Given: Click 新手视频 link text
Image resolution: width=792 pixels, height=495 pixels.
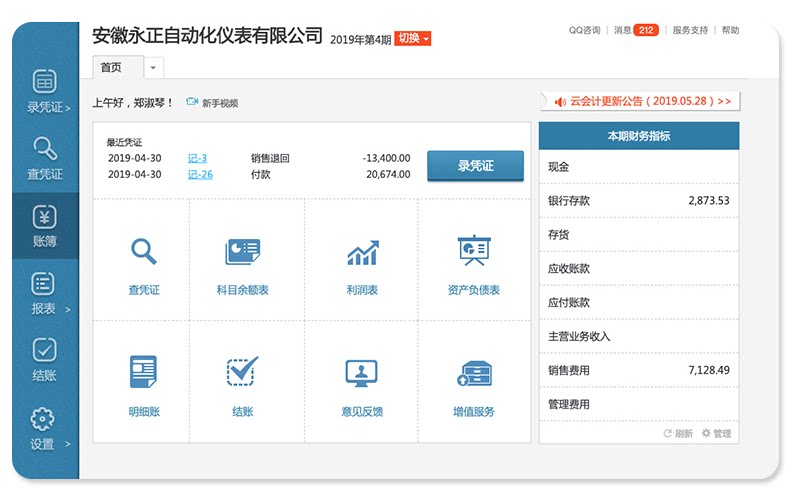Looking at the screenshot, I should coord(220,103).
